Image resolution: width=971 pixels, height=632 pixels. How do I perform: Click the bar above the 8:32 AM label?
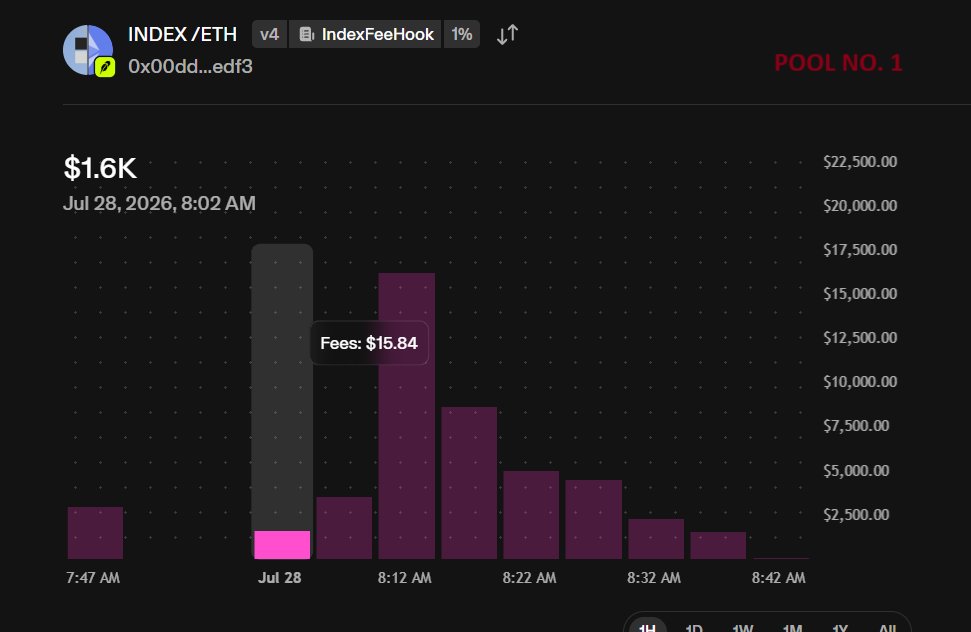656,539
